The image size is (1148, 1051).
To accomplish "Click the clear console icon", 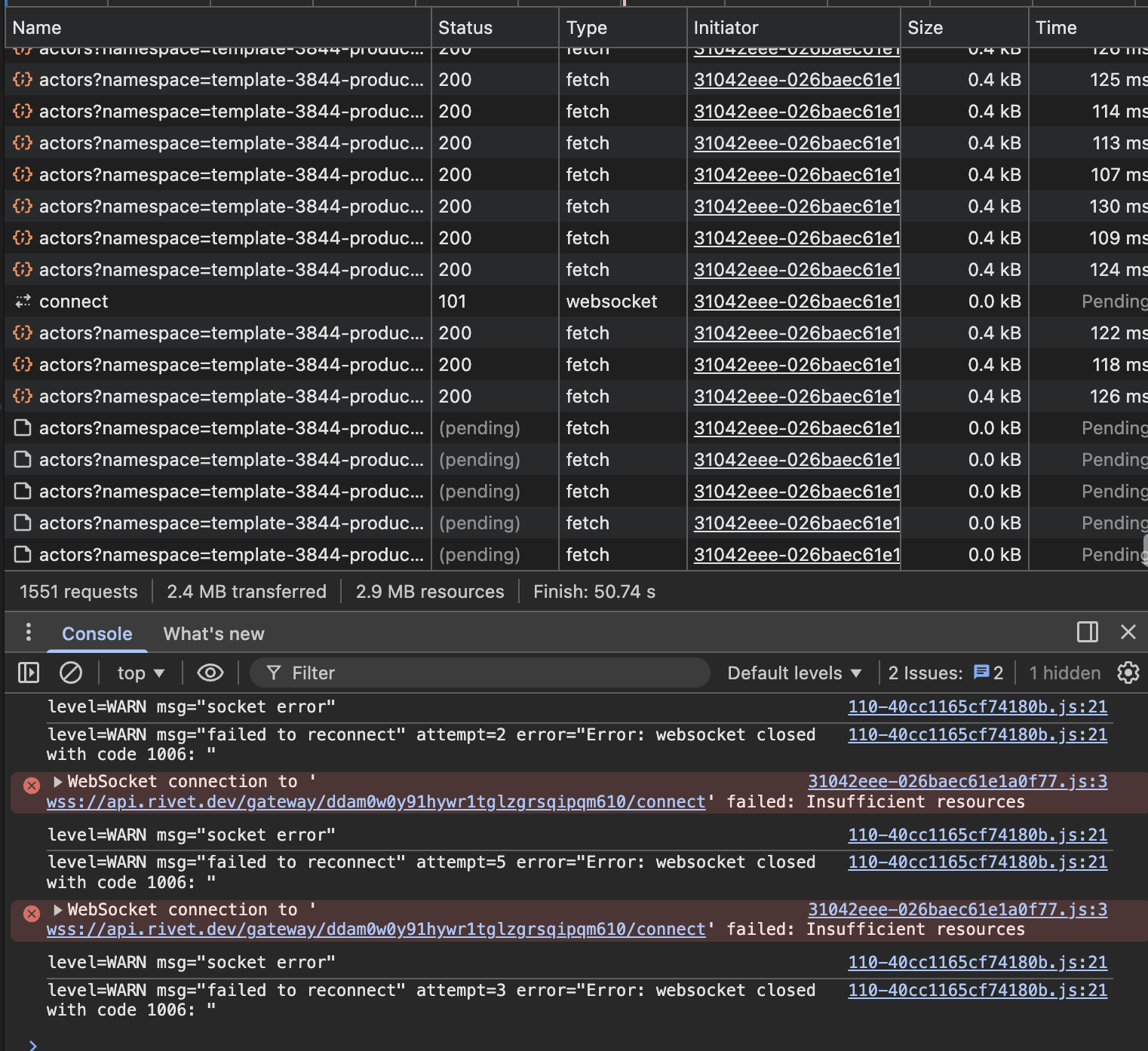I will point(71,673).
